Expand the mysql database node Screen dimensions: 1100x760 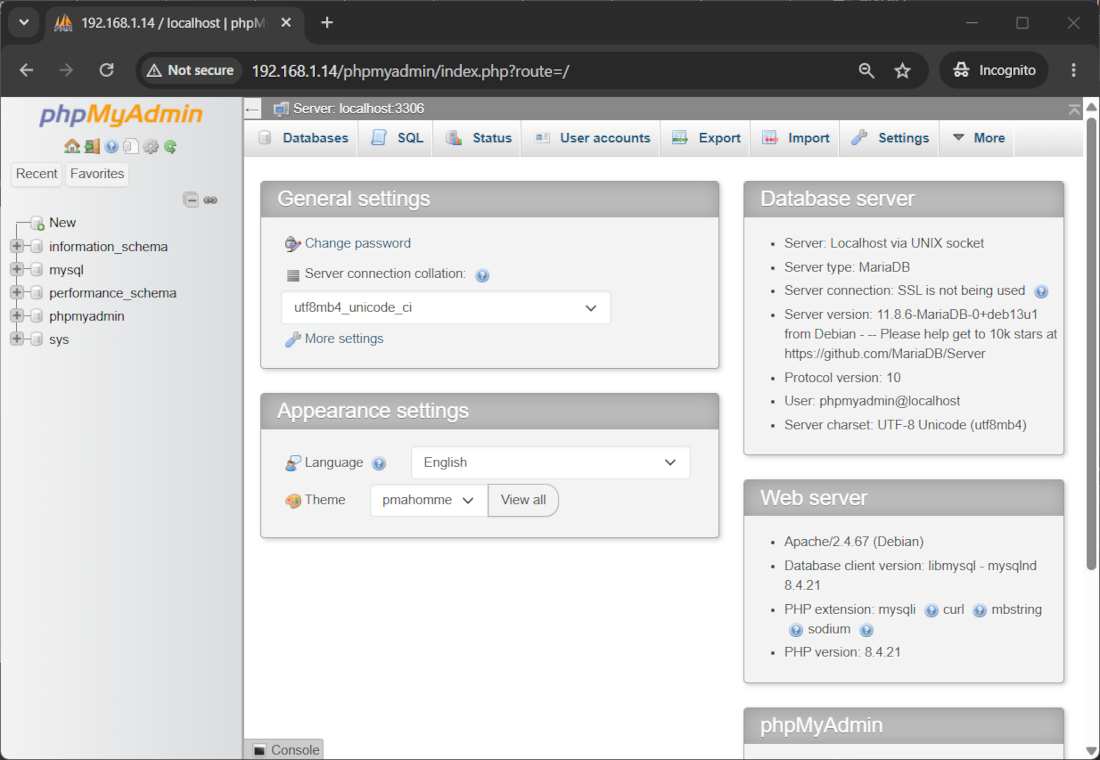(x=16, y=269)
